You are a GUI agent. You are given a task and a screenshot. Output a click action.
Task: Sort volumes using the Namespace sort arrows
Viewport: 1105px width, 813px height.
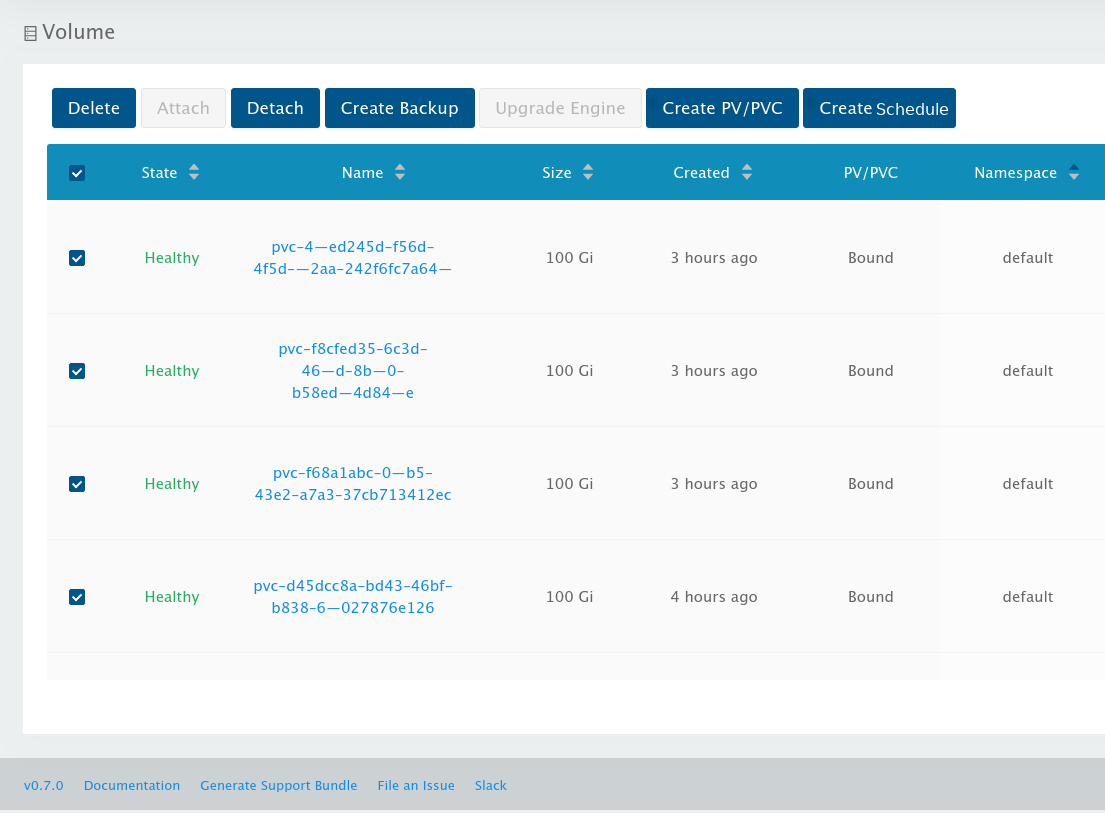click(1074, 172)
